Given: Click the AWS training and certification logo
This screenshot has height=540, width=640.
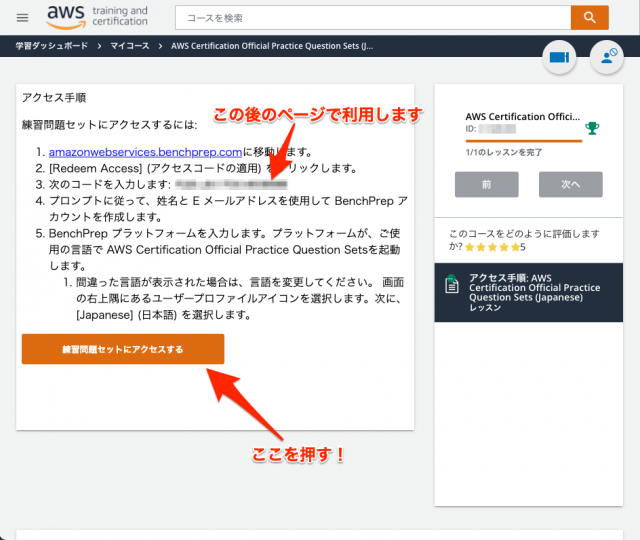Looking at the screenshot, I should pos(97,17).
